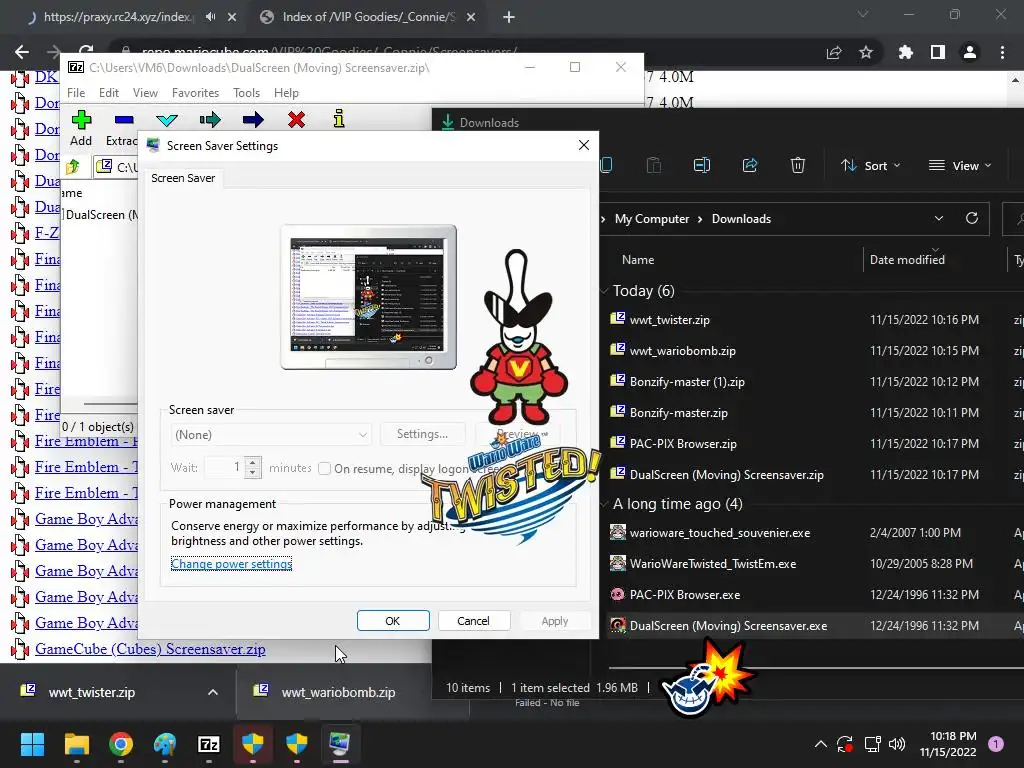Switch to the Index of /VIP Goodies tab
This screenshot has height=768, width=1024.
(367, 17)
